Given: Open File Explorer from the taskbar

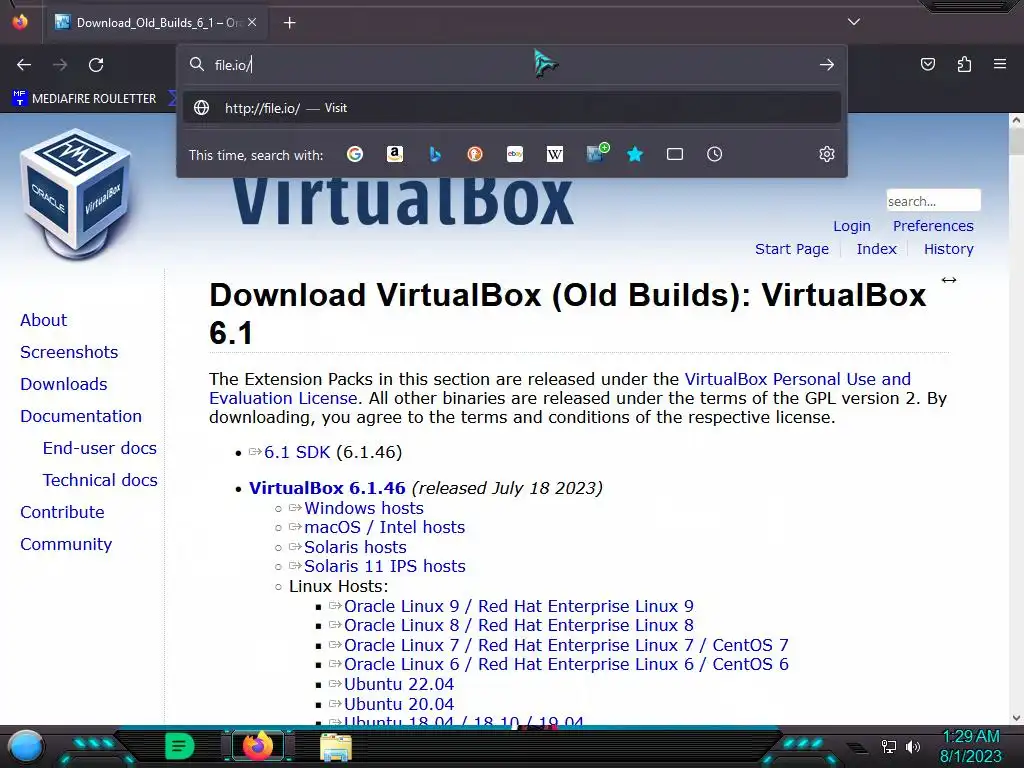Looking at the screenshot, I should [x=336, y=747].
